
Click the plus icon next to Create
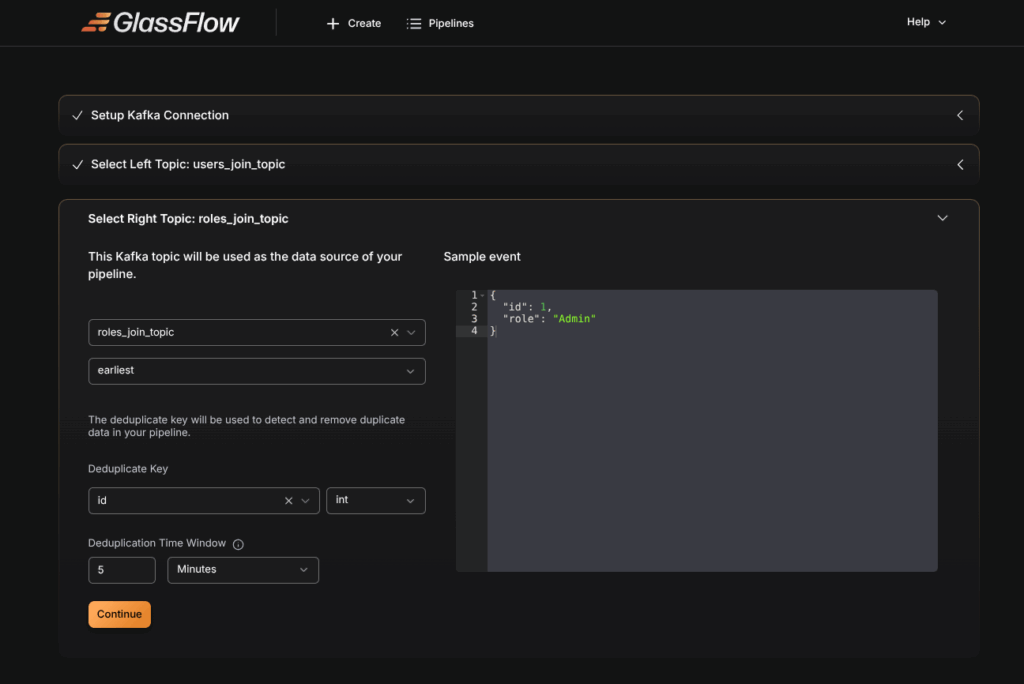click(x=333, y=23)
